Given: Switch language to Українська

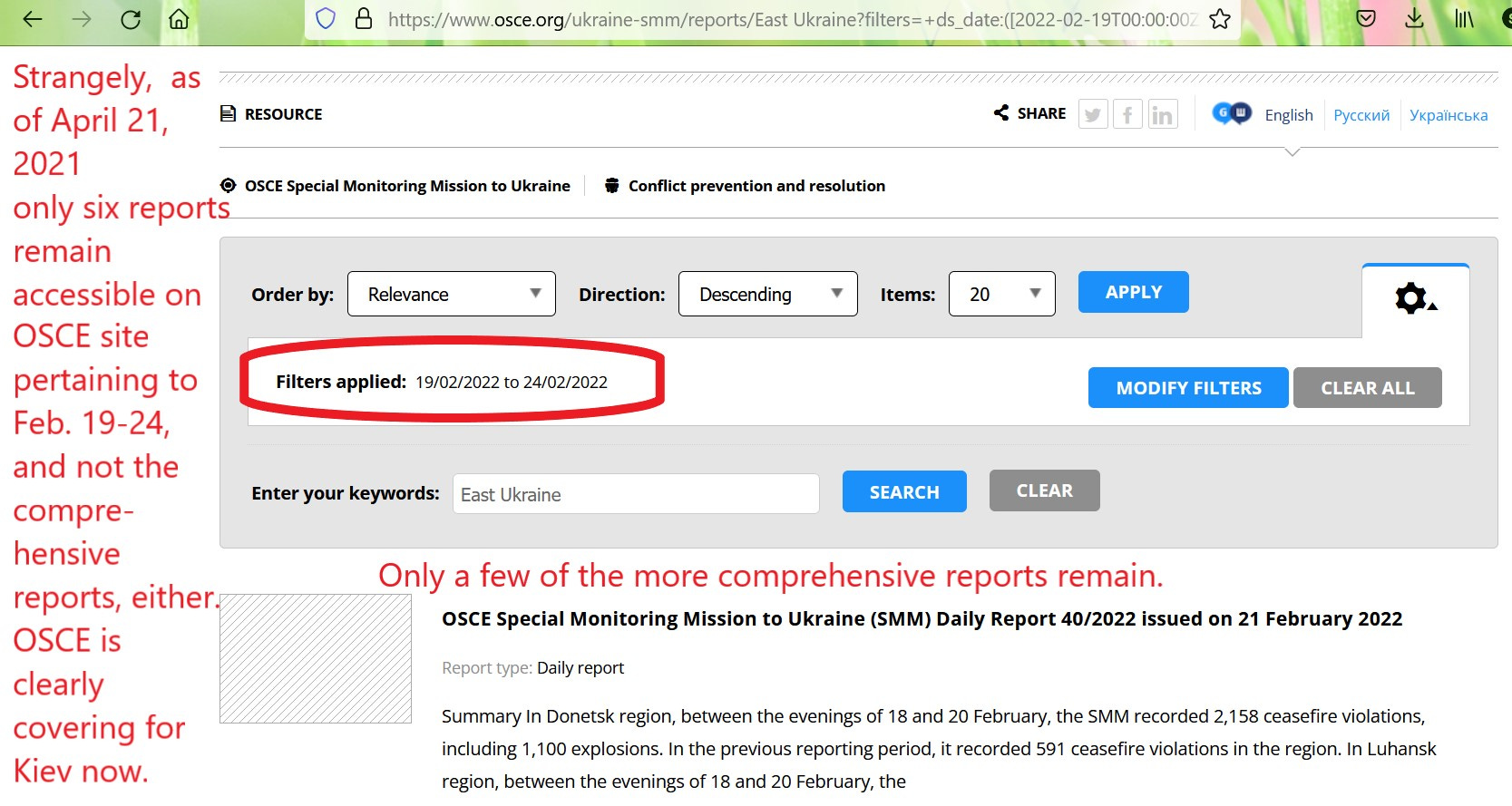Looking at the screenshot, I should click(1449, 115).
